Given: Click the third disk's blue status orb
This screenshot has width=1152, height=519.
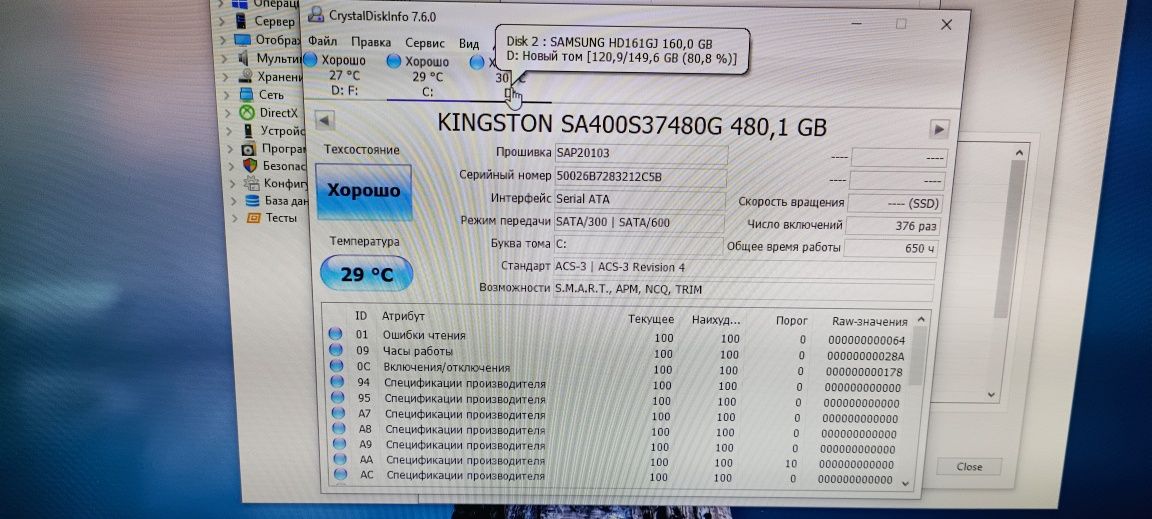Looking at the screenshot, I should [478, 62].
